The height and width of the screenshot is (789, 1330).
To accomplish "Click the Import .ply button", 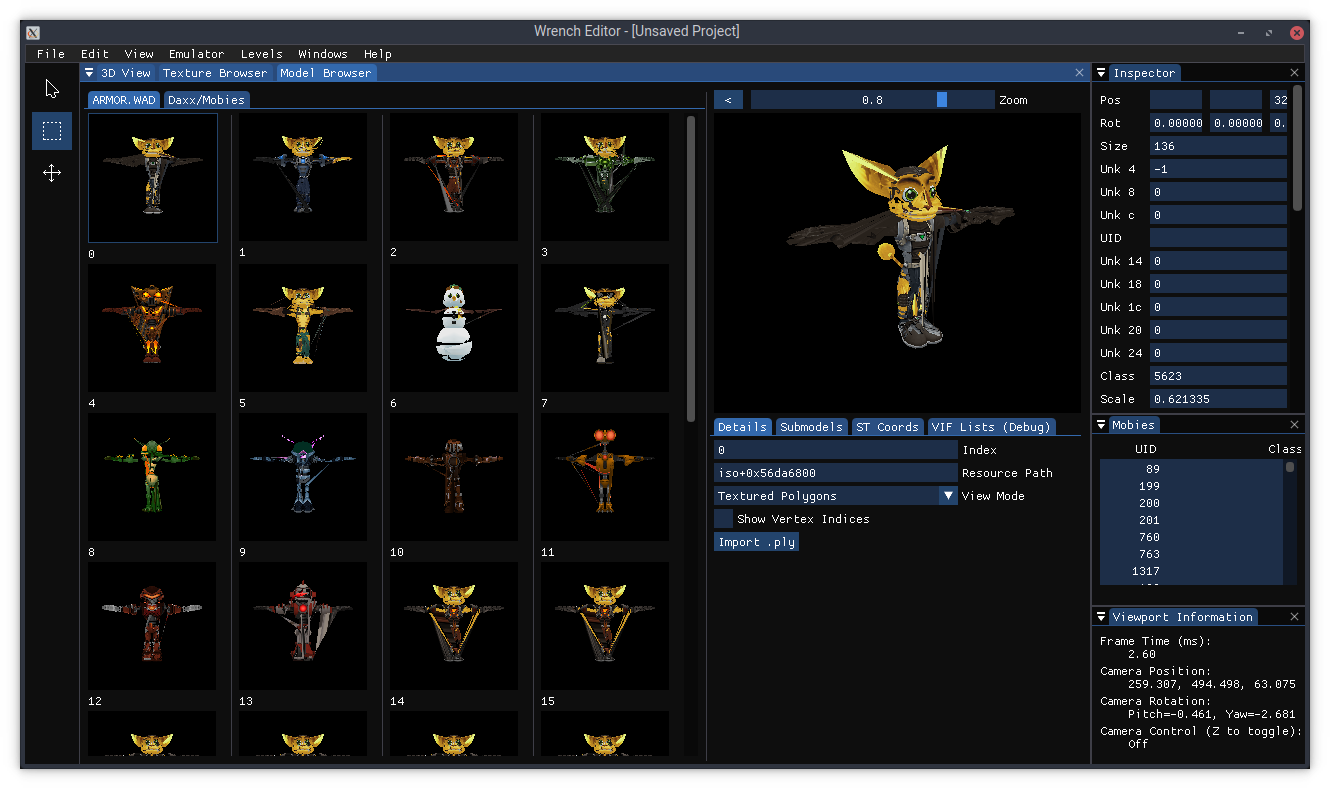I will [x=756, y=542].
